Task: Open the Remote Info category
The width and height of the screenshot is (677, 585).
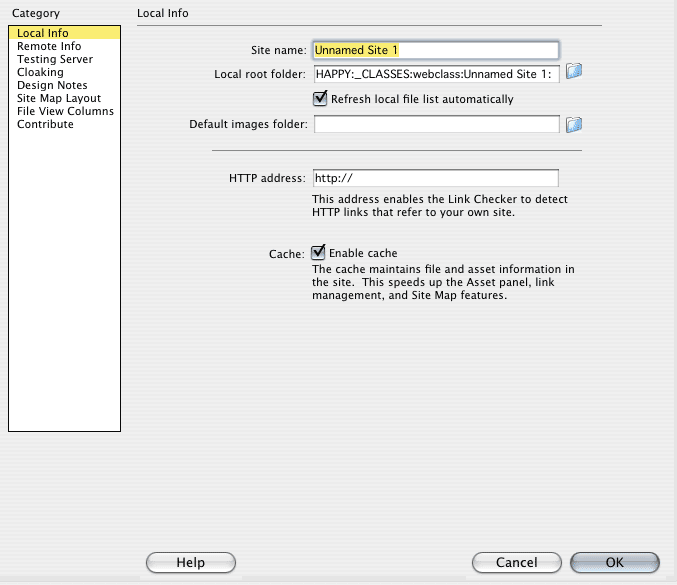Action: 49,46
